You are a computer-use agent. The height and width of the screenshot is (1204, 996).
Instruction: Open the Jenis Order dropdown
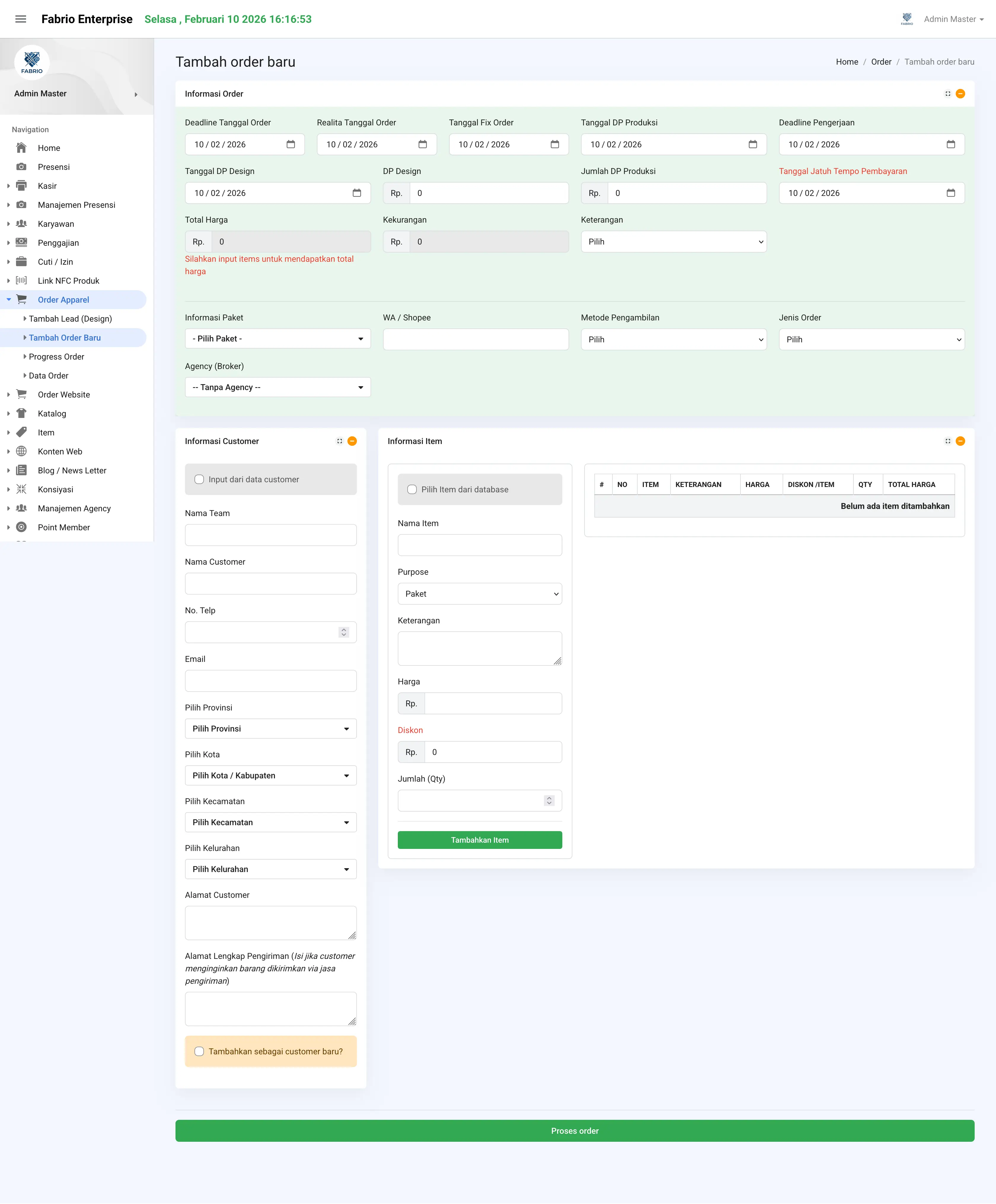[871, 339]
